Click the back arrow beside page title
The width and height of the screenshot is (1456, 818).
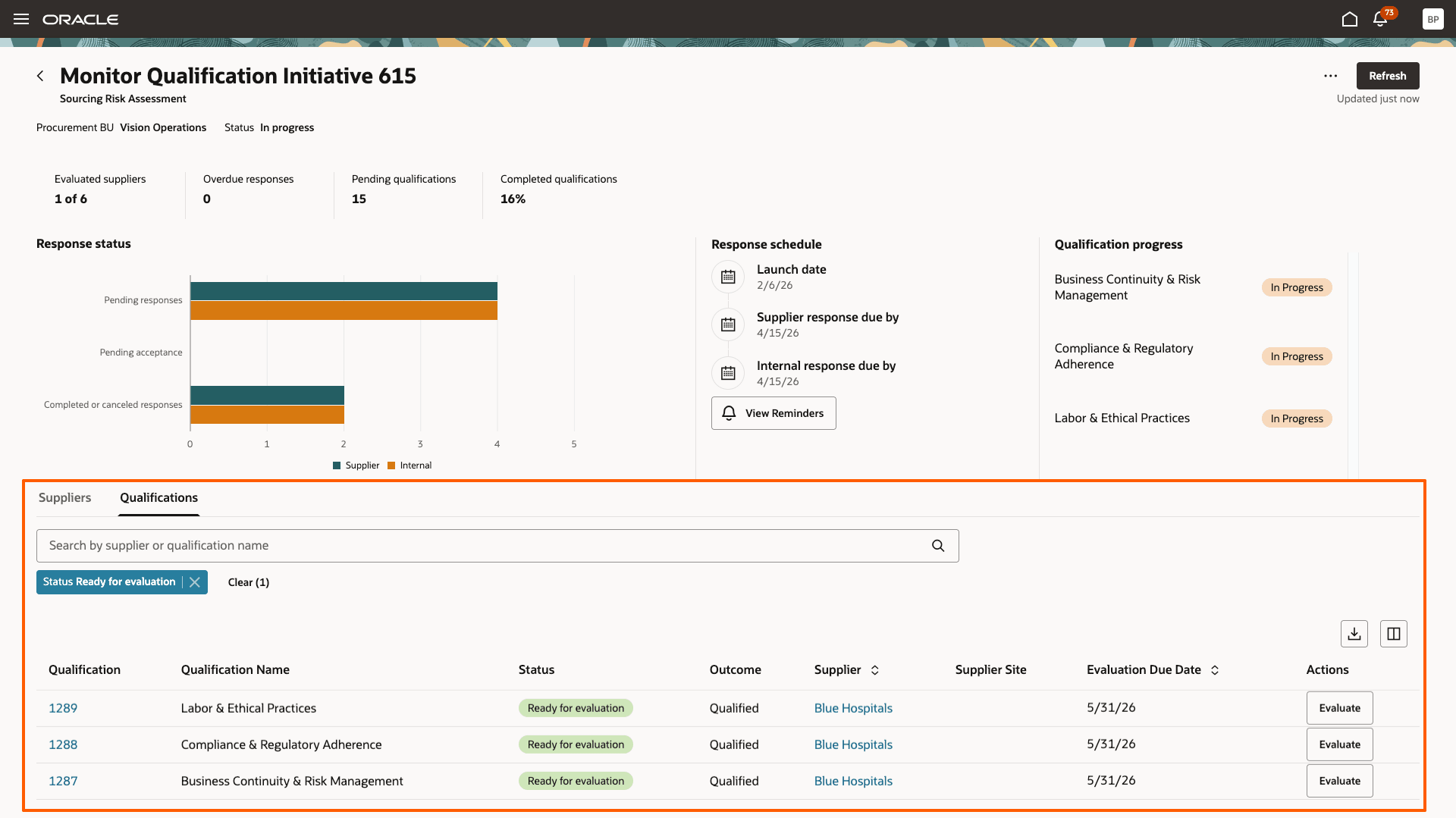tap(40, 76)
